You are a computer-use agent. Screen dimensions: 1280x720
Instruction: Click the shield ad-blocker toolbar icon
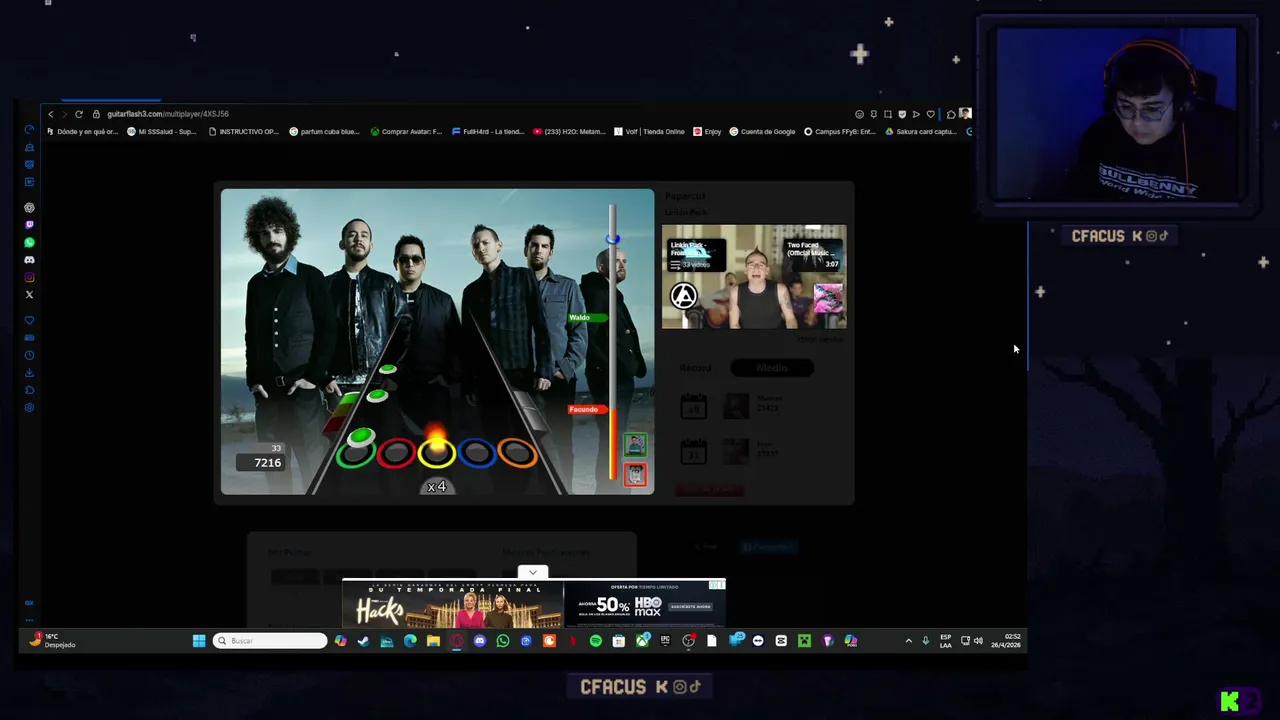[902, 114]
